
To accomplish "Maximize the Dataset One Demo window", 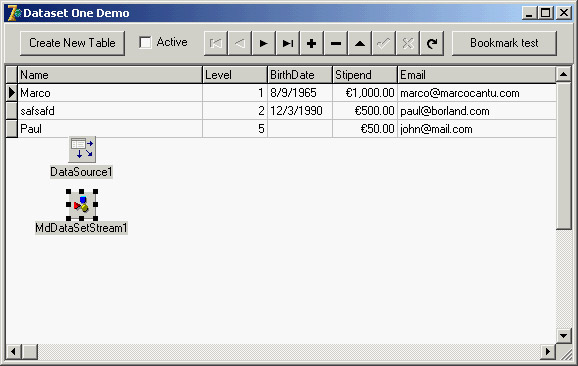I will 546,13.
